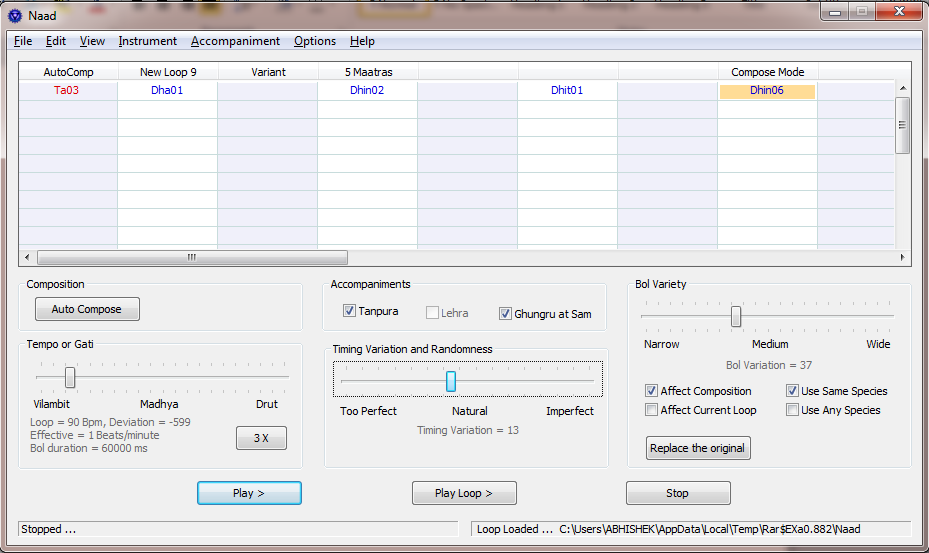Image resolution: width=929 pixels, height=553 pixels.
Task: Click the Compose Mode column header
Action: pos(768,72)
